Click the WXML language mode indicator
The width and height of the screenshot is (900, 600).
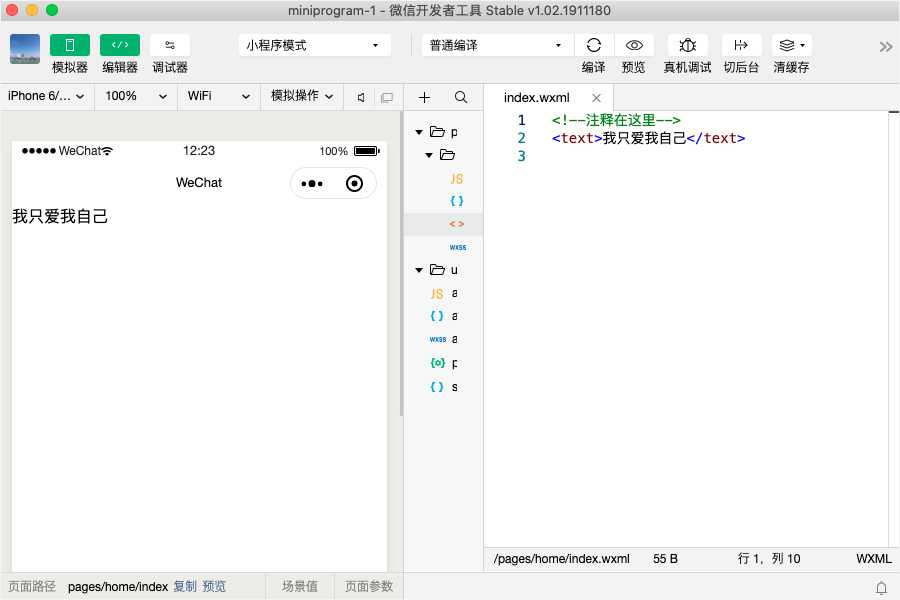click(x=874, y=559)
